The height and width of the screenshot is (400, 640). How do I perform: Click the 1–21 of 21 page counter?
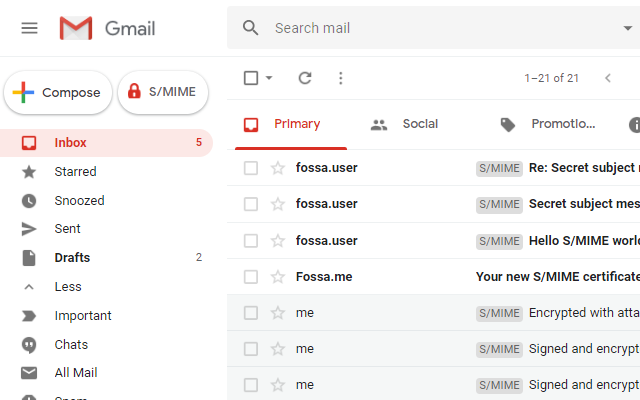point(551,78)
